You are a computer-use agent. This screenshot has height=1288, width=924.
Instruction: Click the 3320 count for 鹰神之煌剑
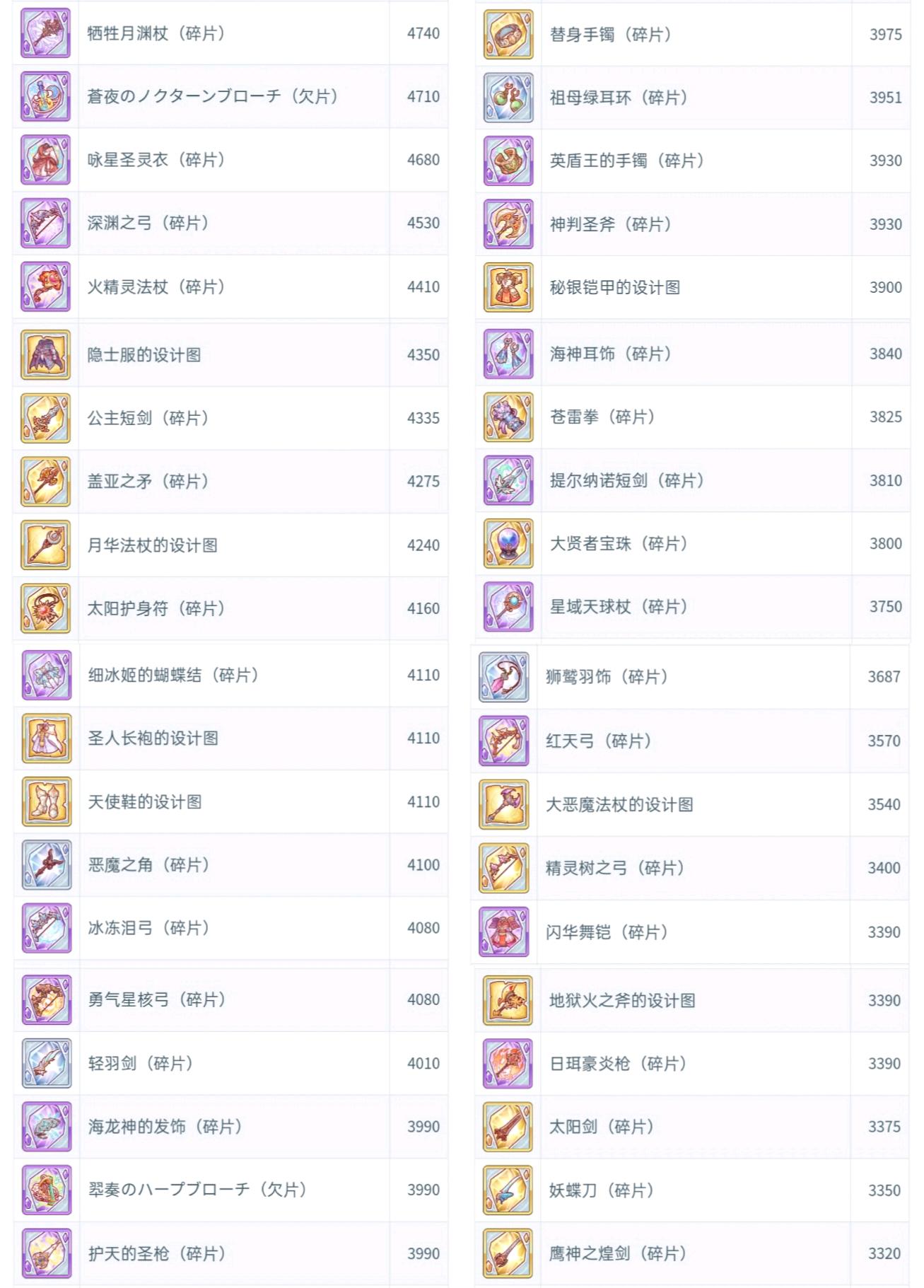[x=884, y=1253]
